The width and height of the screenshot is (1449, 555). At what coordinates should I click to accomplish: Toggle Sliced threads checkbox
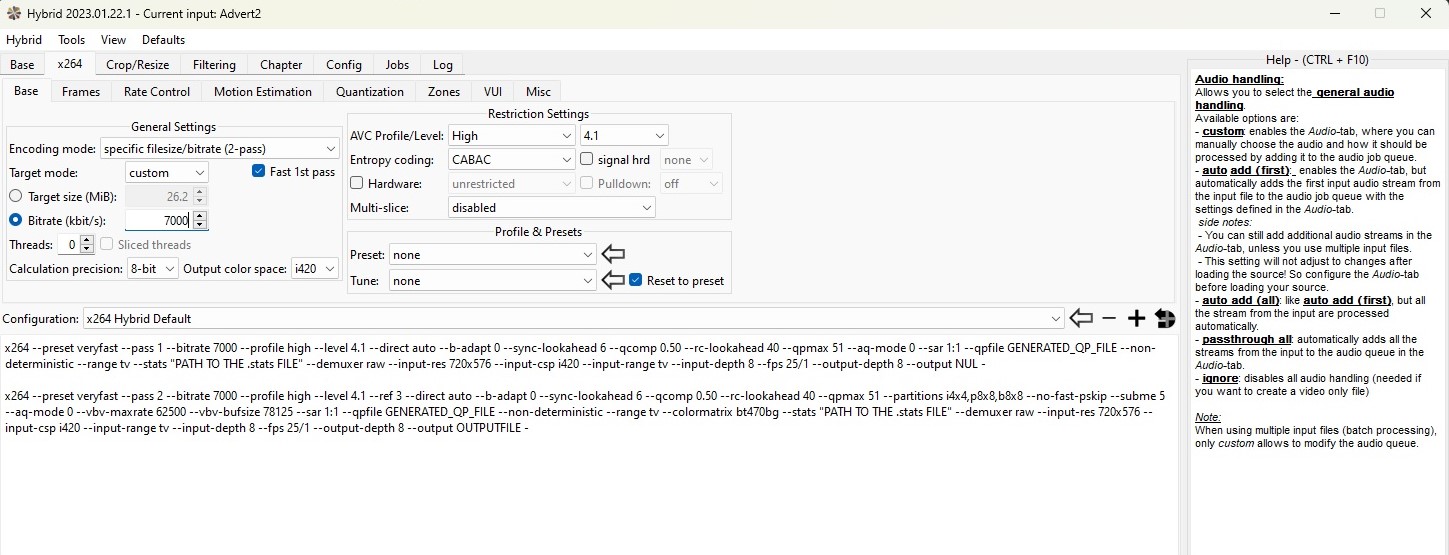click(107, 244)
